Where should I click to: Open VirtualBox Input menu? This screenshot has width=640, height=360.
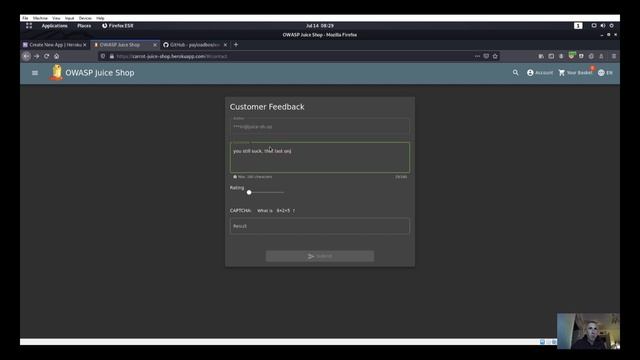[x=69, y=18]
